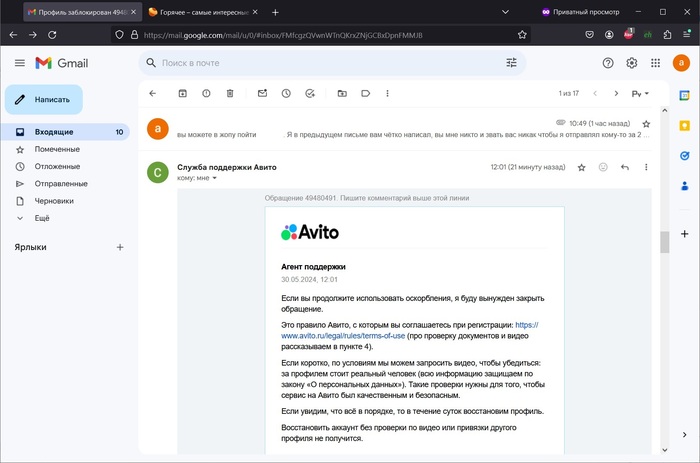700x463 pixels.
Task: Star the first collapsed message
Action: coord(646,123)
